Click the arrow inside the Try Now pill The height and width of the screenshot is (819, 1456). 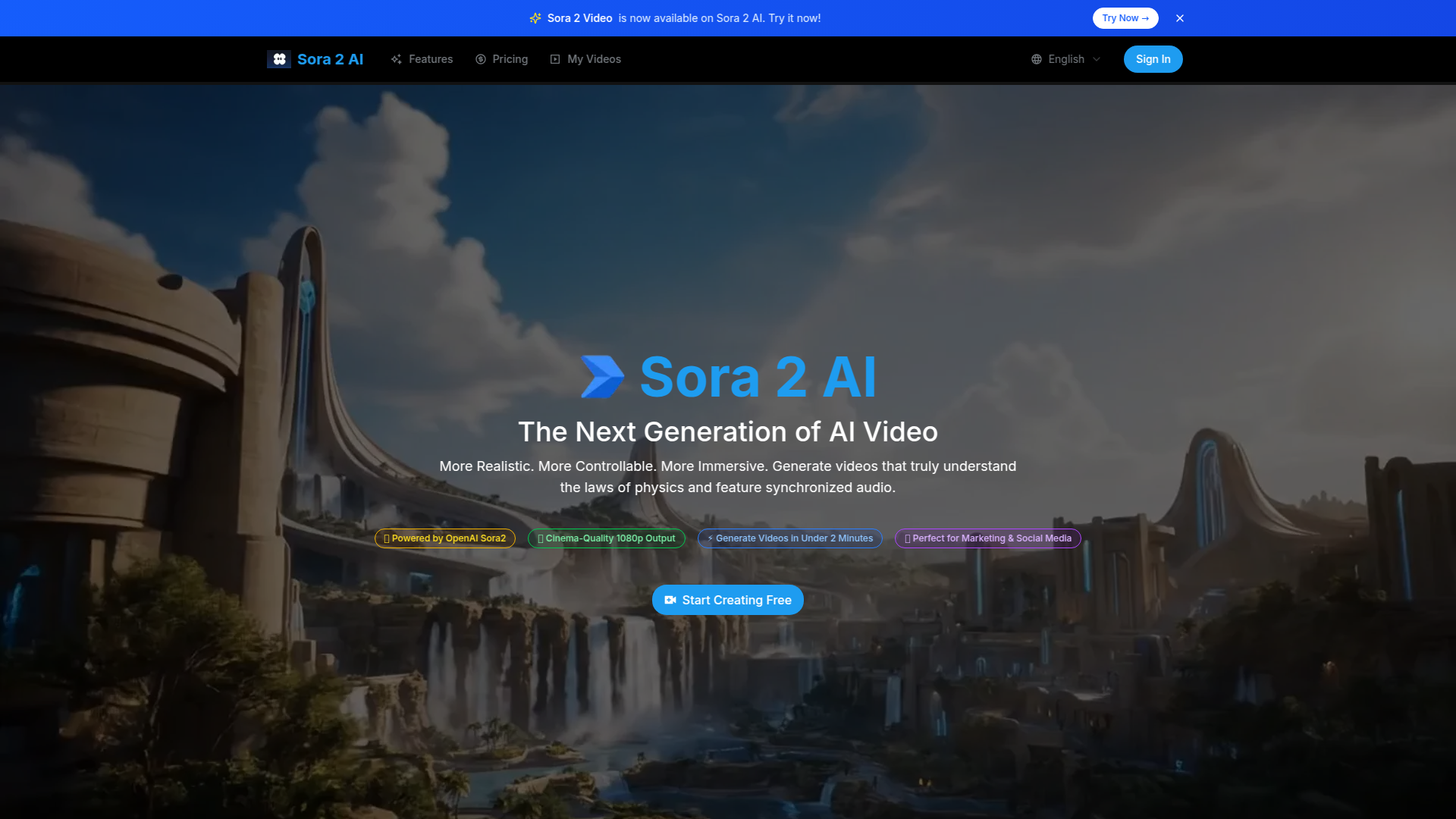click(1147, 17)
